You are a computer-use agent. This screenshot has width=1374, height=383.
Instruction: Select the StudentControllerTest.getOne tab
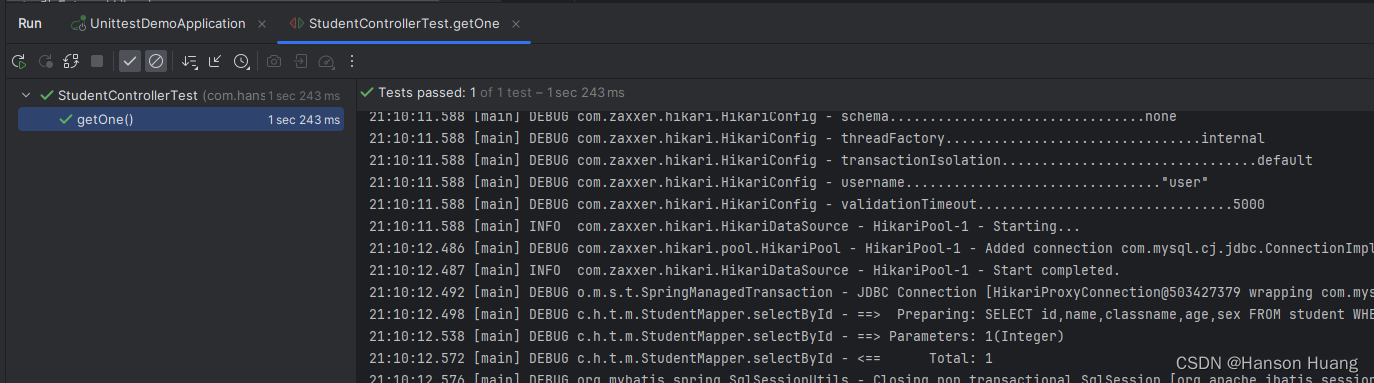403,23
